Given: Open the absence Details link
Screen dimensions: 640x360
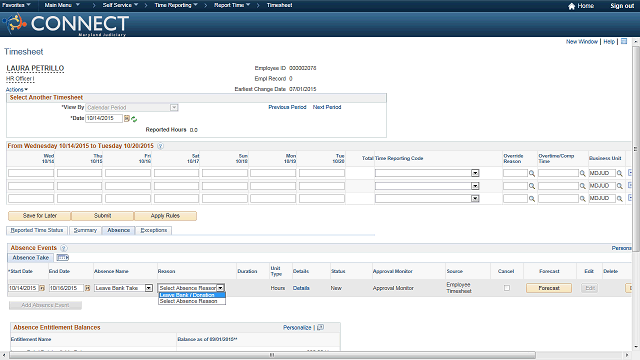Looking at the screenshot, I should point(301,288).
